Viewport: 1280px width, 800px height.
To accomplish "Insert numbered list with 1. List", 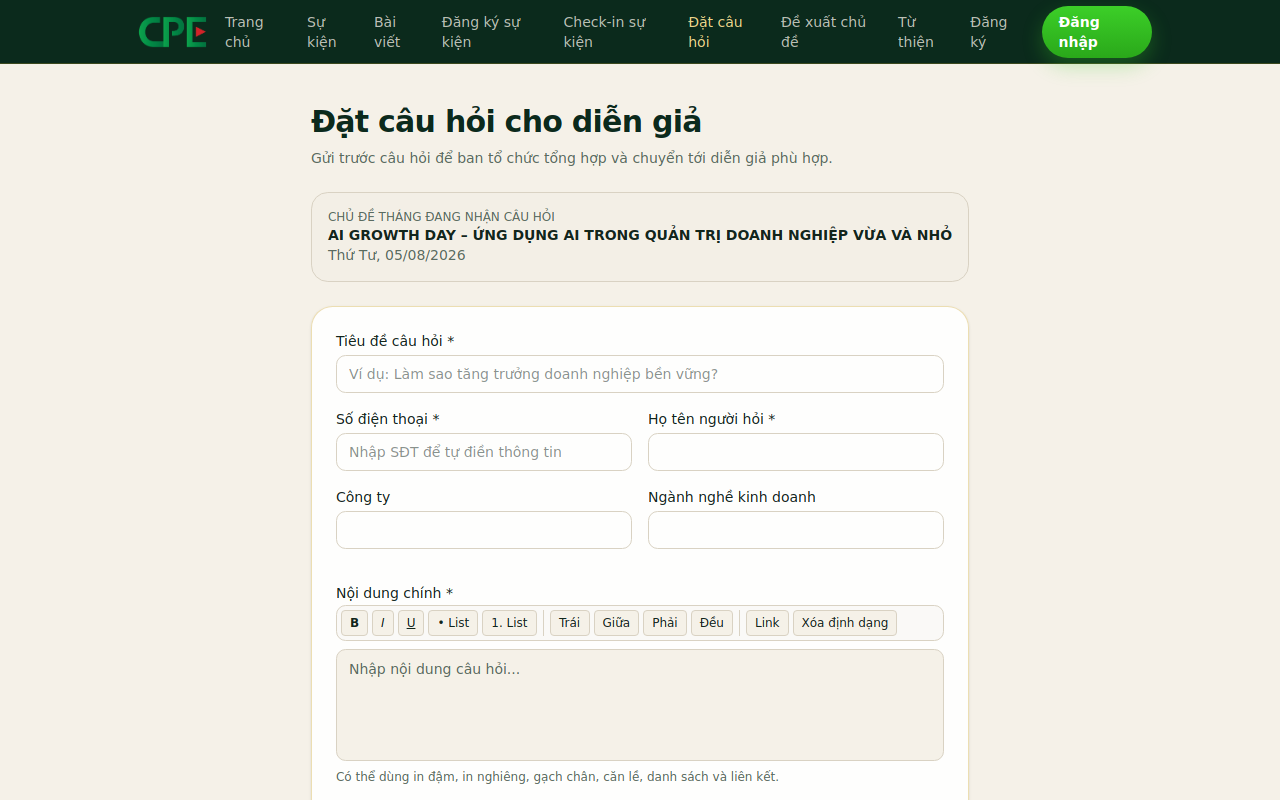I will click(509, 623).
